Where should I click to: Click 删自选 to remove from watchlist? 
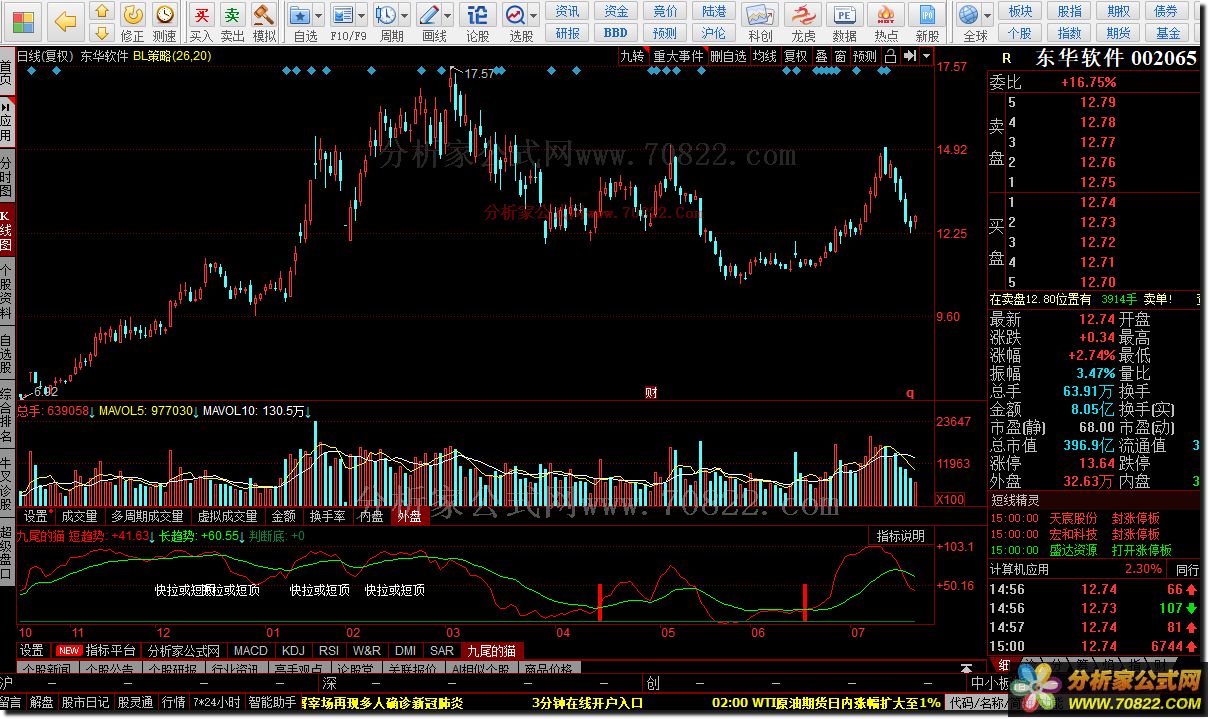[x=728, y=56]
